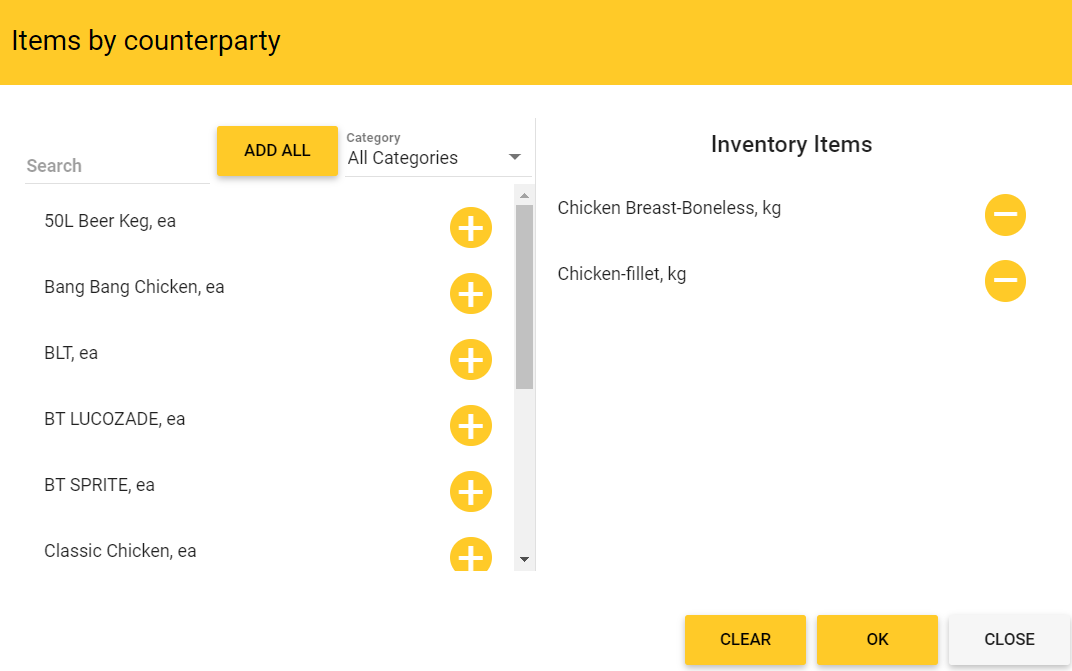Screen dimensions: 1072x671
Task: Remove Chicken-fillet with minus icon
Action: tap(1005, 281)
